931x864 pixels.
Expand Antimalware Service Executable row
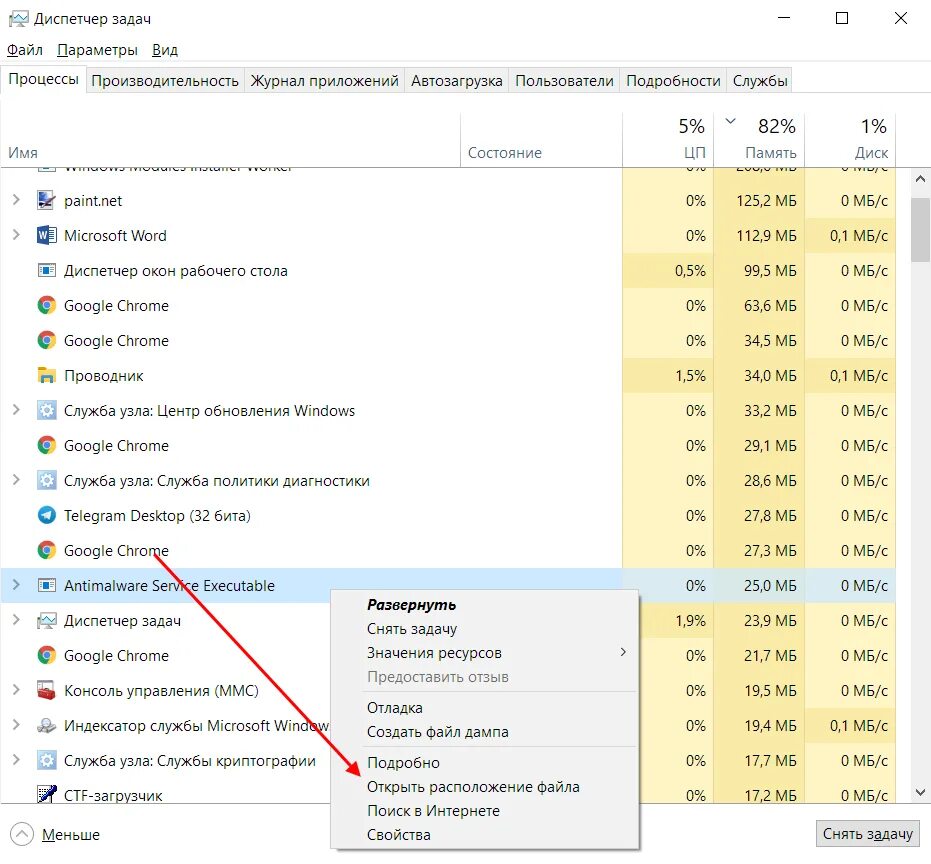click(x=15, y=586)
